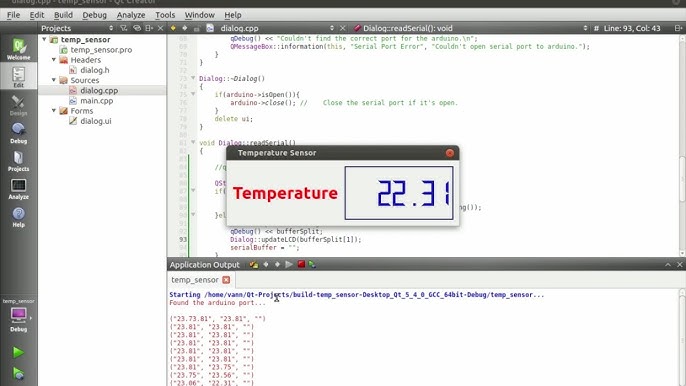
Task: Open the Debug menu
Action: click(x=94, y=15)
